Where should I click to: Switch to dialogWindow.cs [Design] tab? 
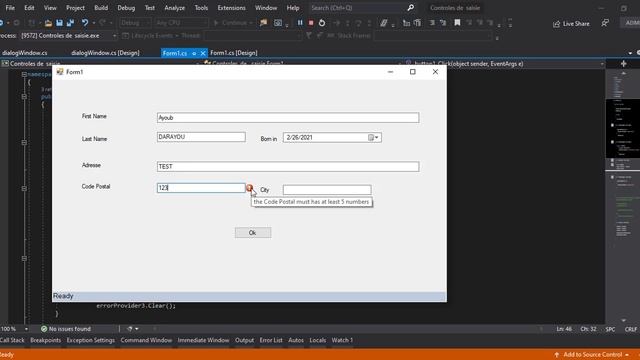coord(105,53)
